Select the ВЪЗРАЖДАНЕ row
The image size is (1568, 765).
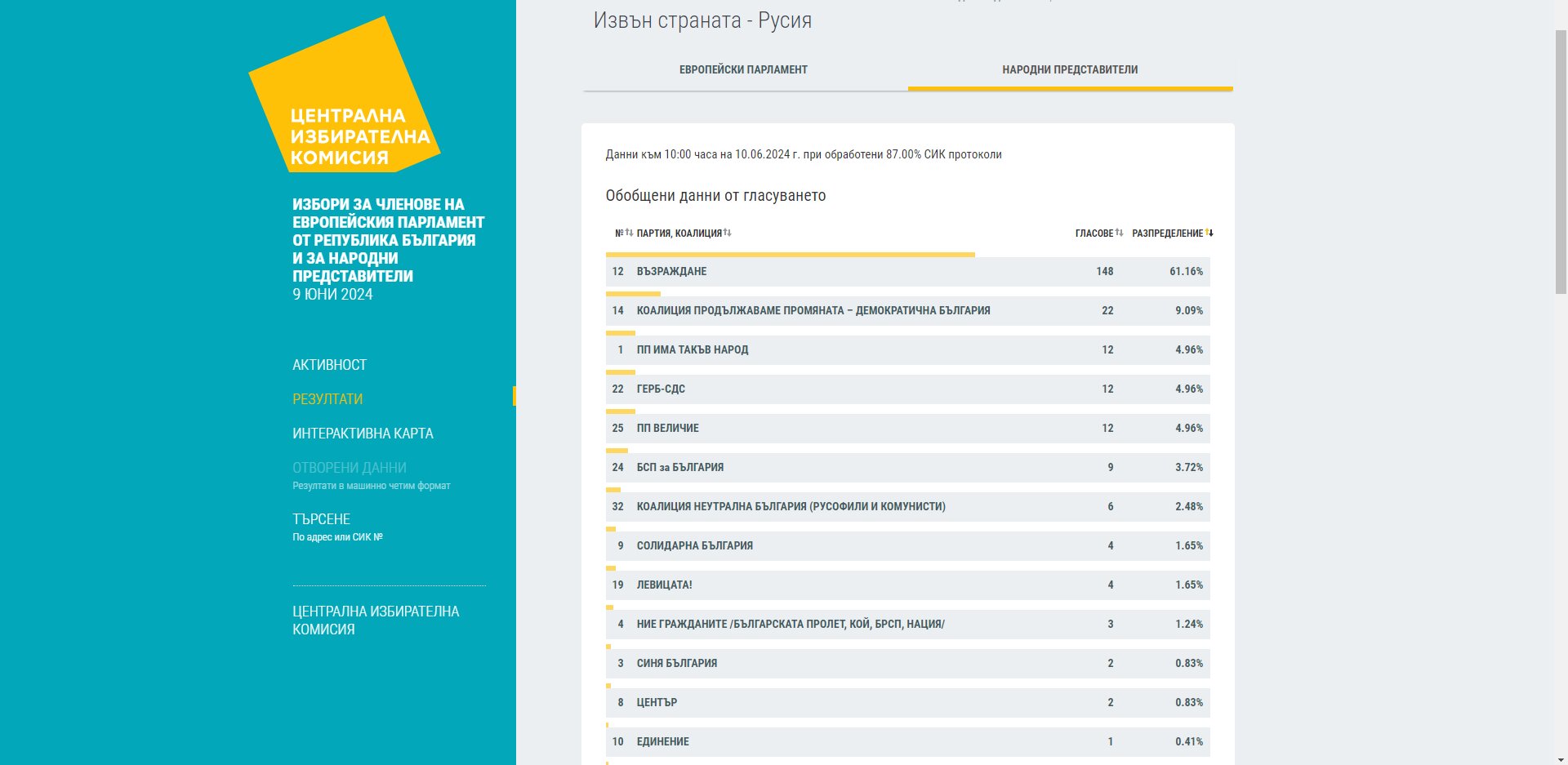[x=908, y=272]
